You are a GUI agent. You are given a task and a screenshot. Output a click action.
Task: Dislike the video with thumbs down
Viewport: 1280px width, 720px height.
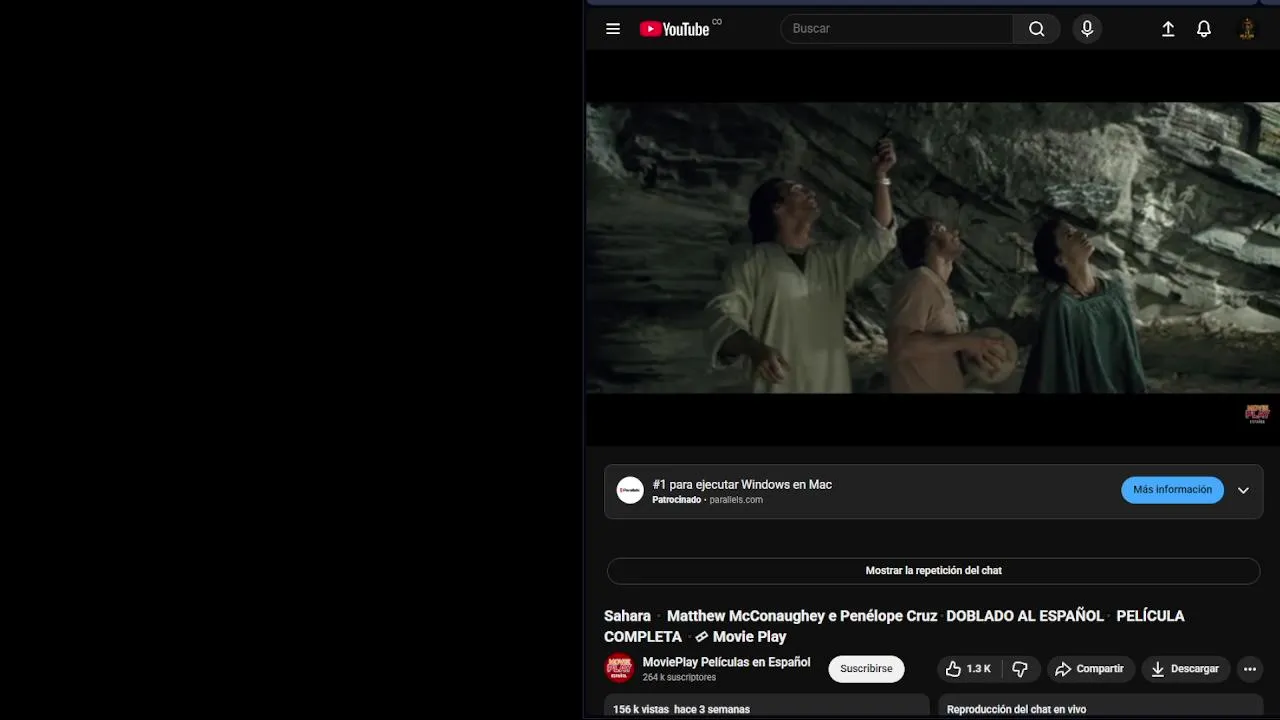tap(1020, 669)
